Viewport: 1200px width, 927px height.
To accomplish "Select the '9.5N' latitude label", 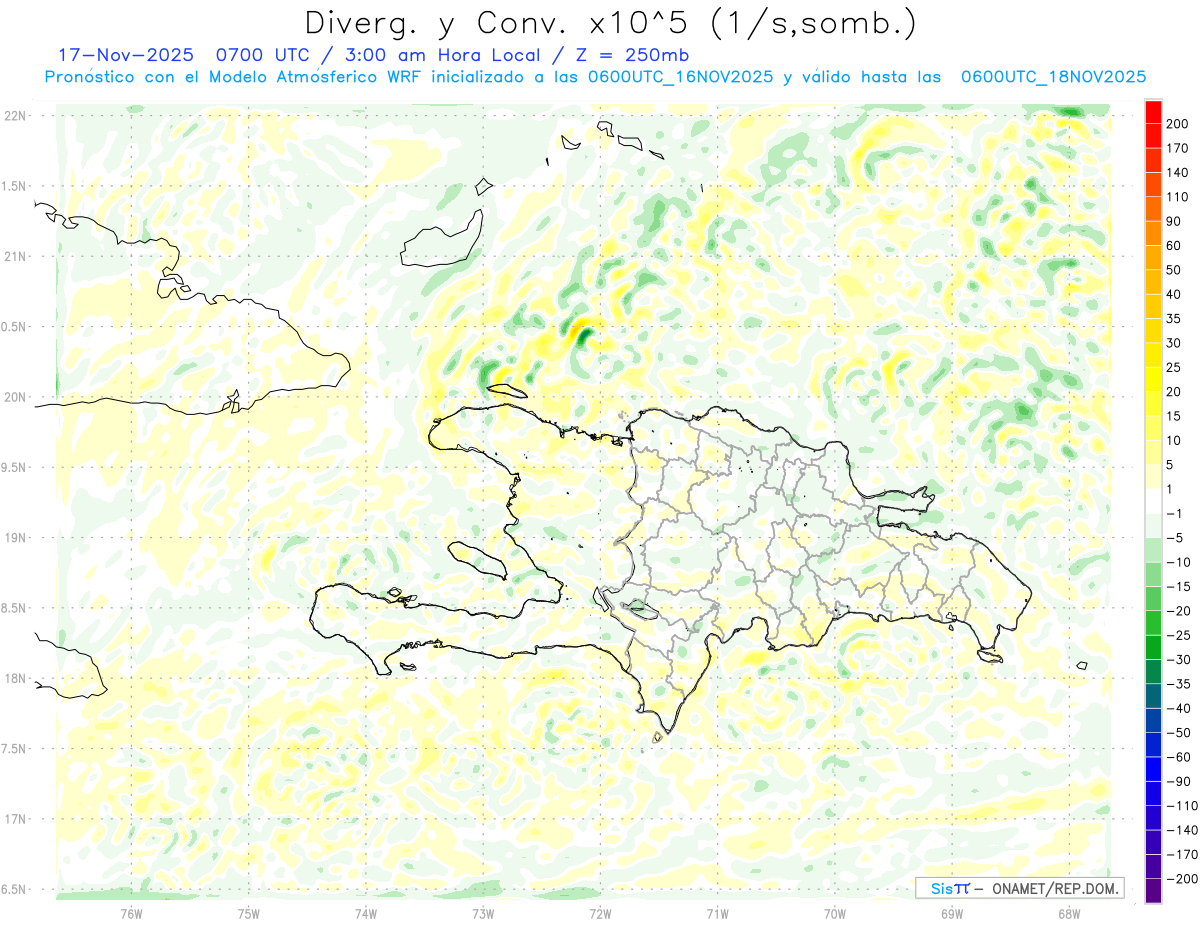I will [x=15, y=467].
